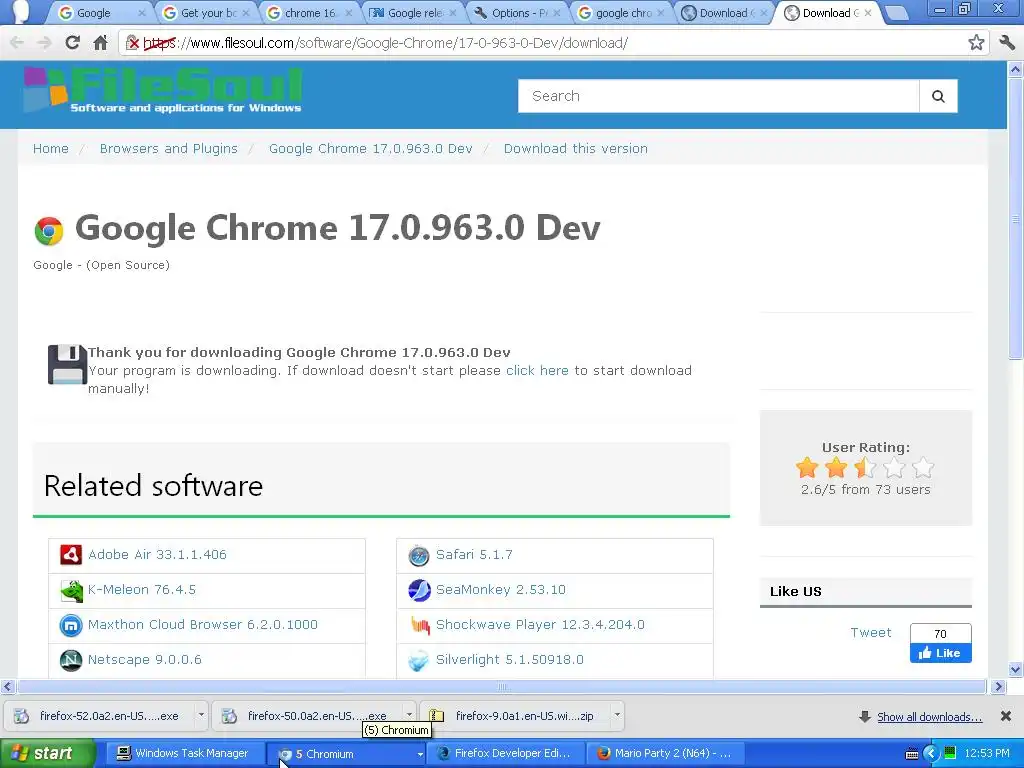Click the Facebook Like thumbs-up button

click(940, 652)
